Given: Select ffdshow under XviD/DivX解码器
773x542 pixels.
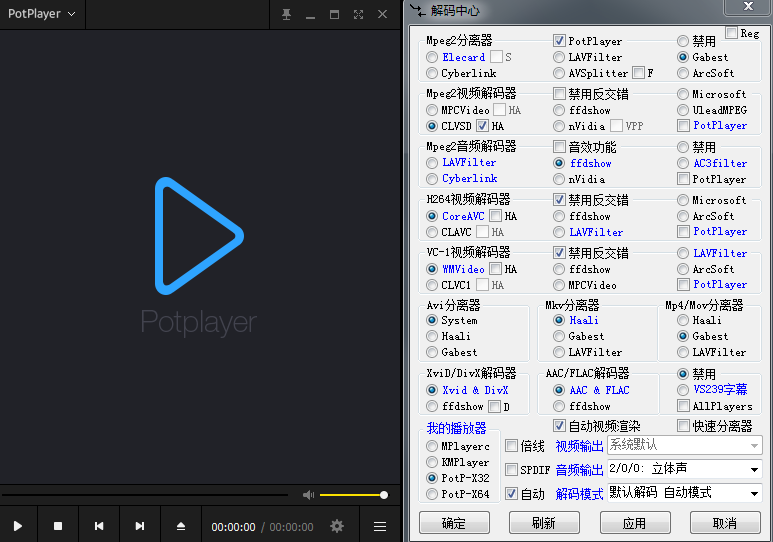Looking at the screenshot, I should [432, 406].
